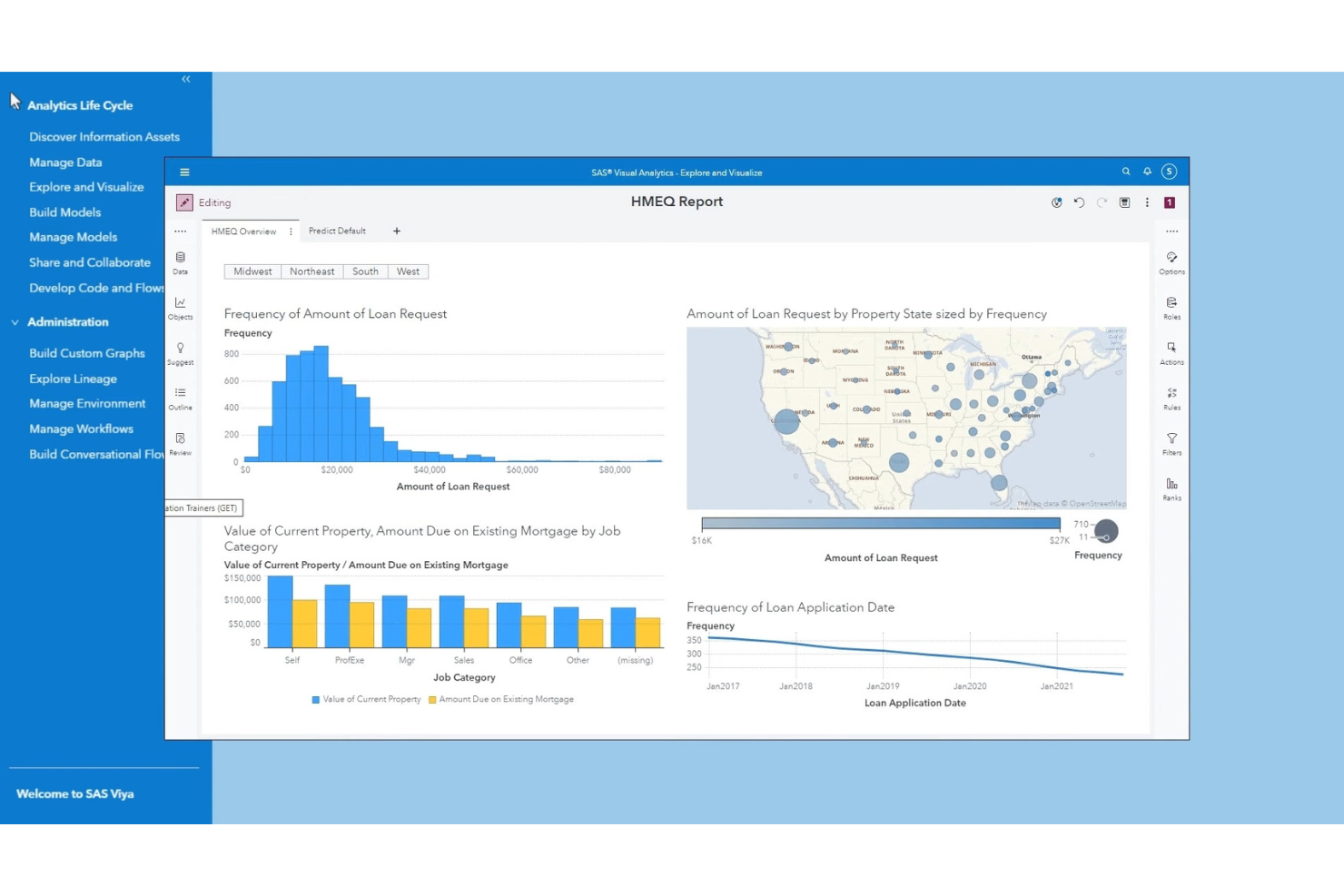Show the Outline pane
This screenshot has width=1344, height=896.
180,398
